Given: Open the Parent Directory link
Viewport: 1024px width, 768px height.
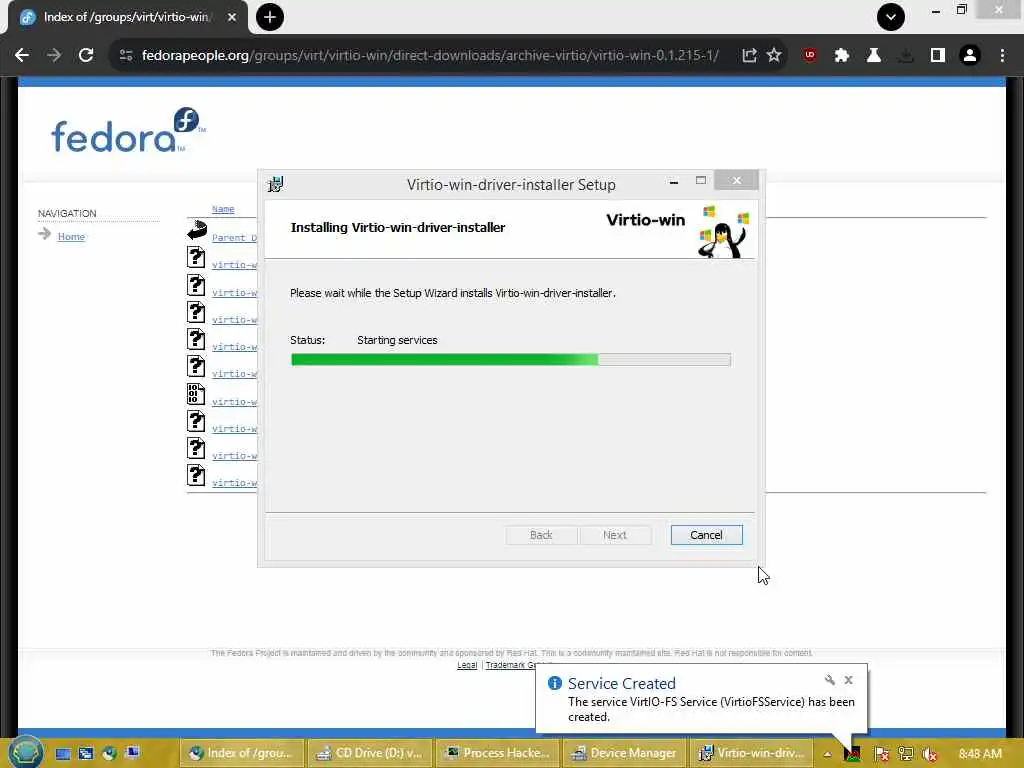Looking at the screenshot, I should pos(234,238).
